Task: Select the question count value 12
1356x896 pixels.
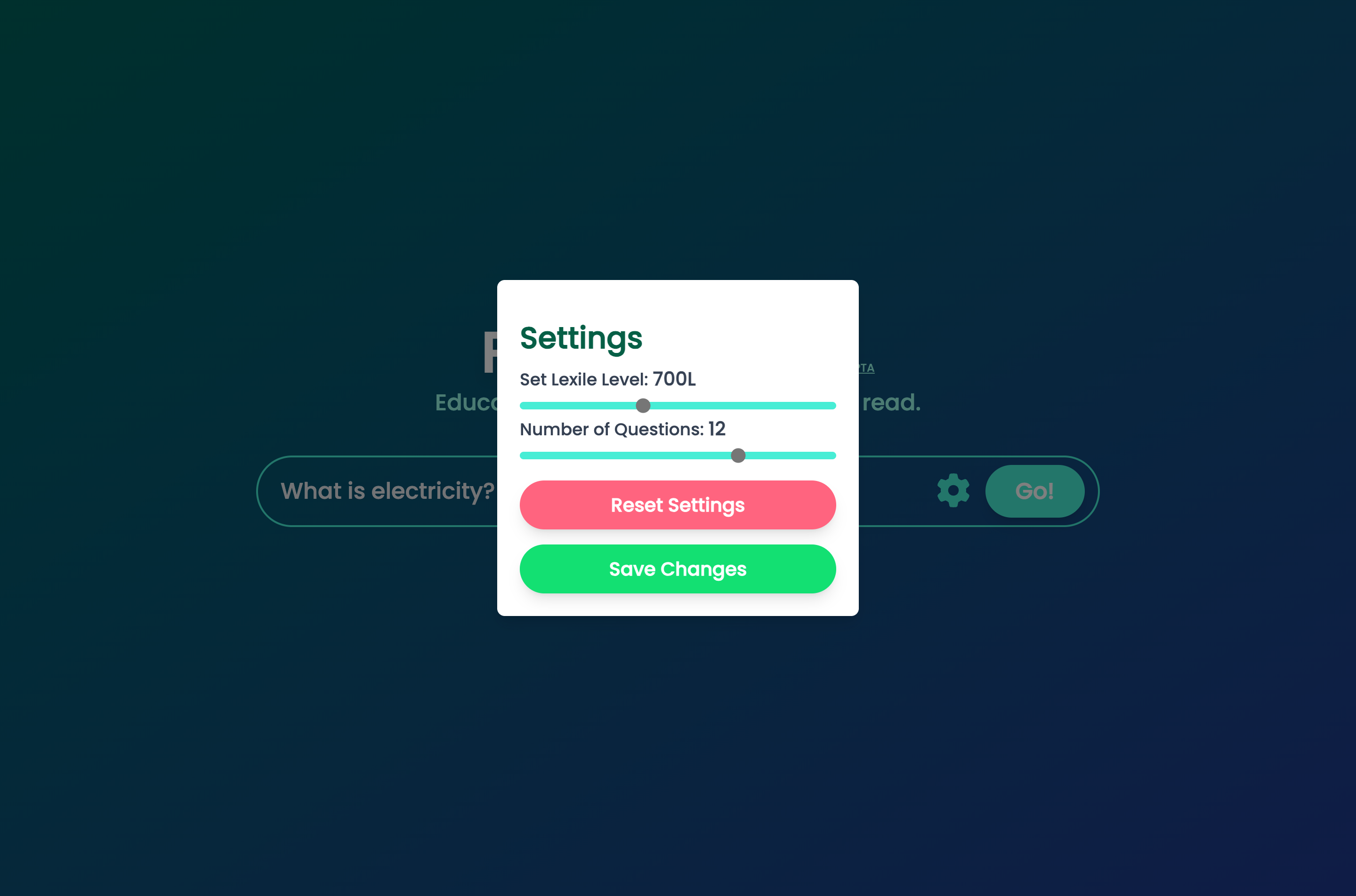Action: 716,429
